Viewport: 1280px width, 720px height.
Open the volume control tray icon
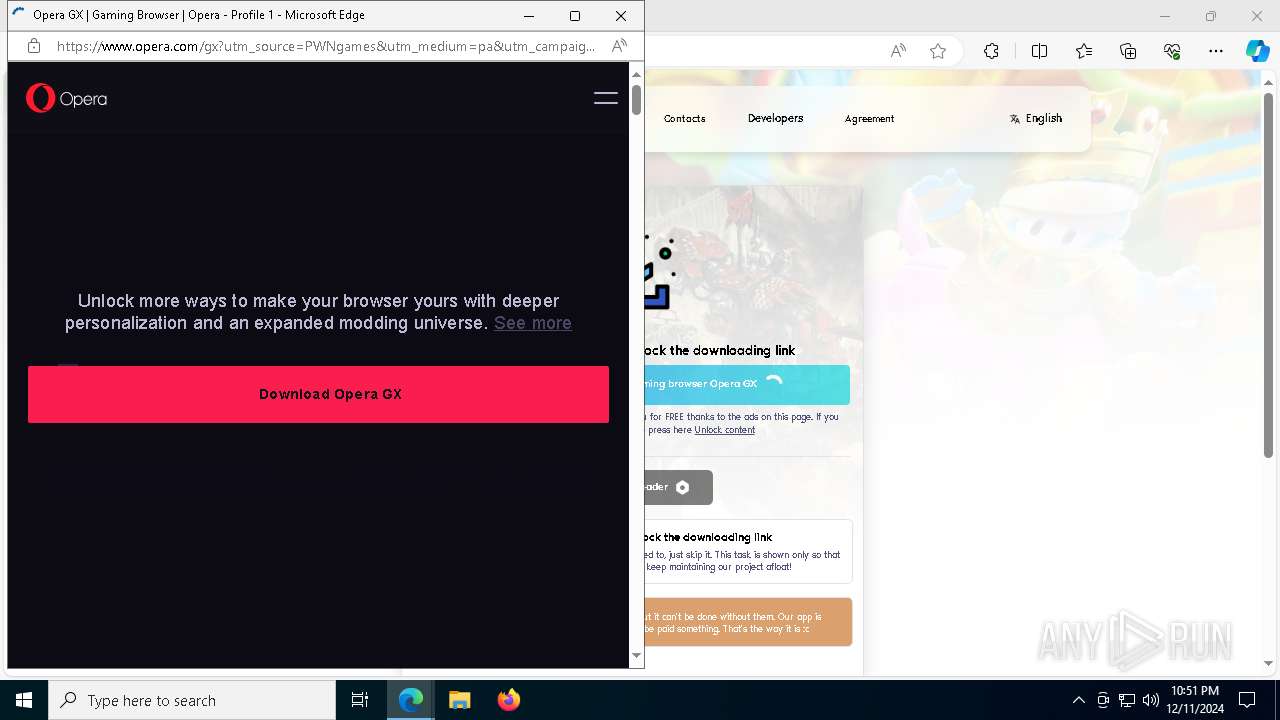(x=1151, y=700)
